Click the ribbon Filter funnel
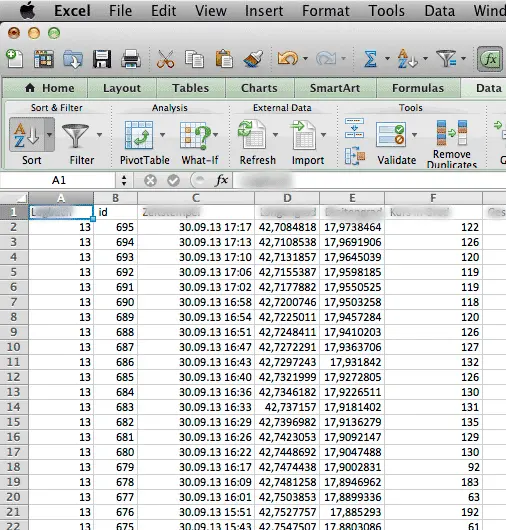The height and width of the screenshot is (530, 506). [x=75, y=136]
